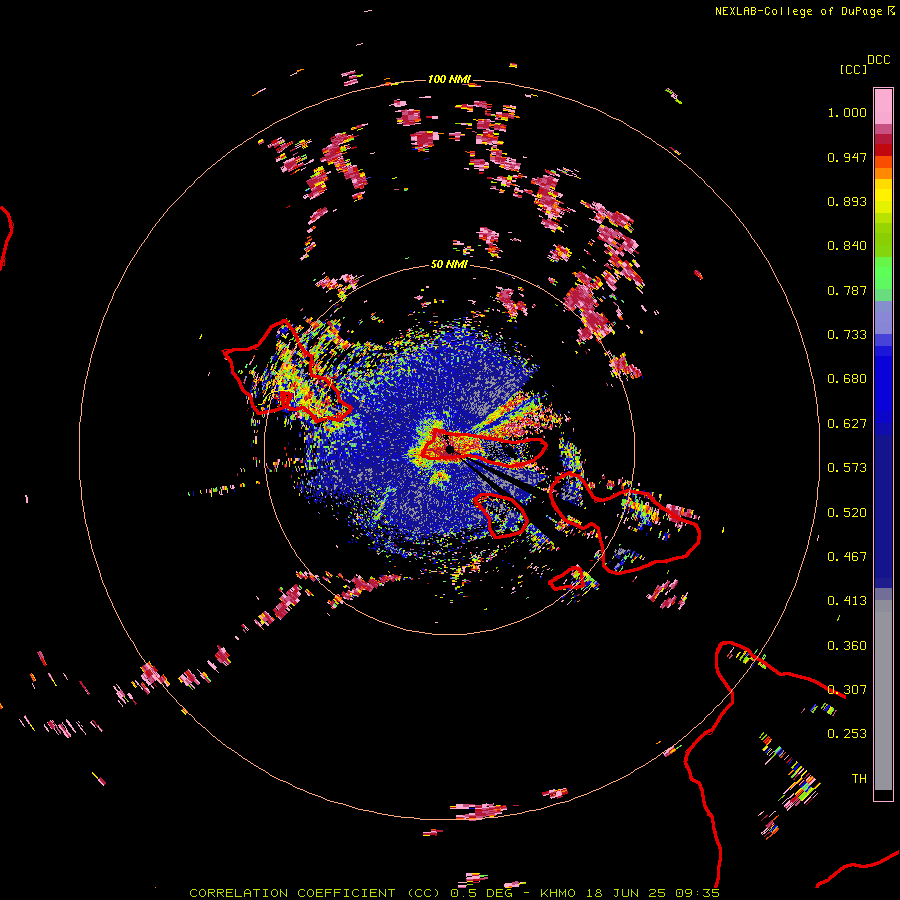Select the 0.947 scale value
Viewport: 900px width, 900px height.
coord(847,157)
